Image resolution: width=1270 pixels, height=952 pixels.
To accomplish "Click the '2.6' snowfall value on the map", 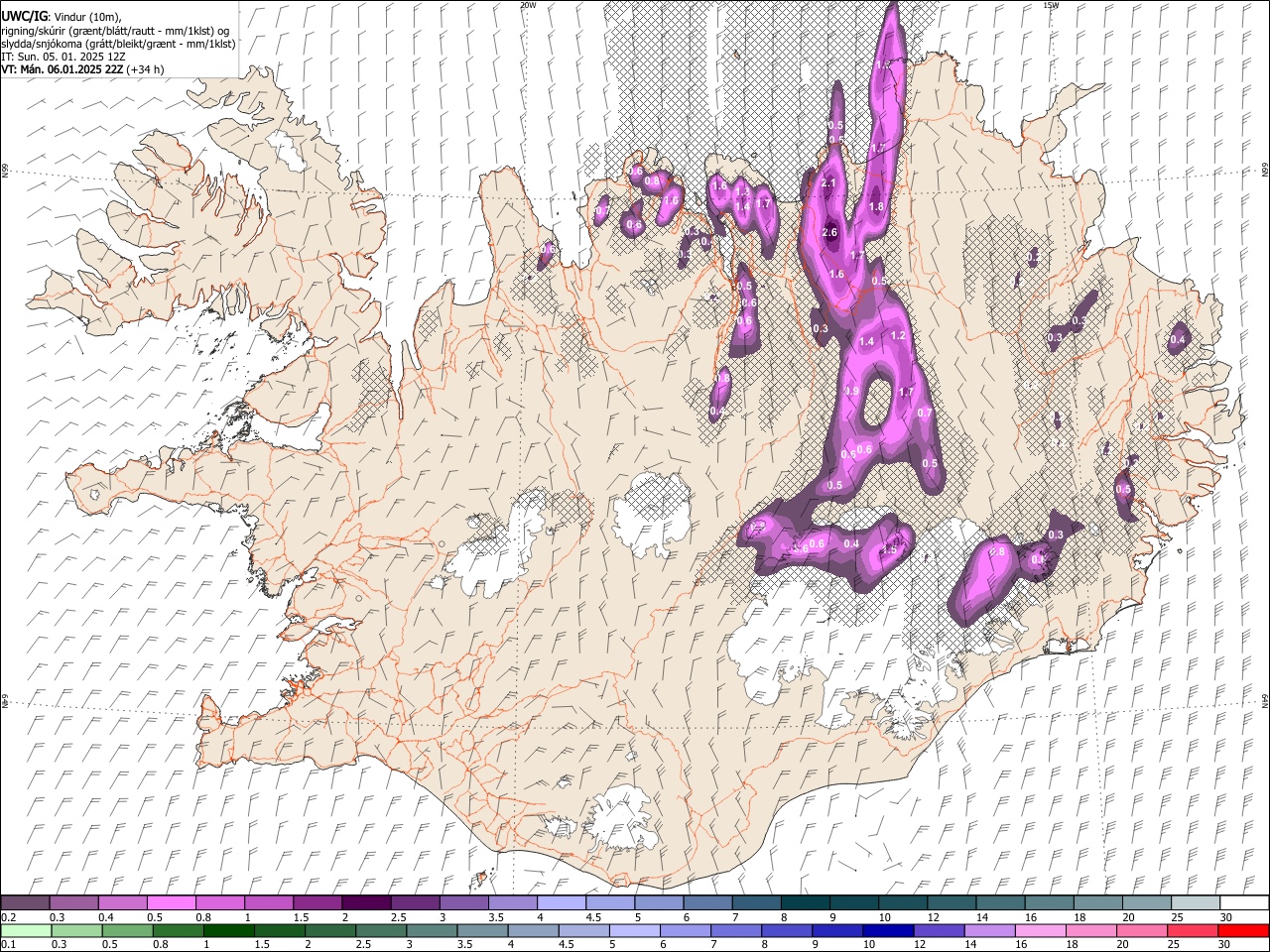I will [x=830, y=233].
